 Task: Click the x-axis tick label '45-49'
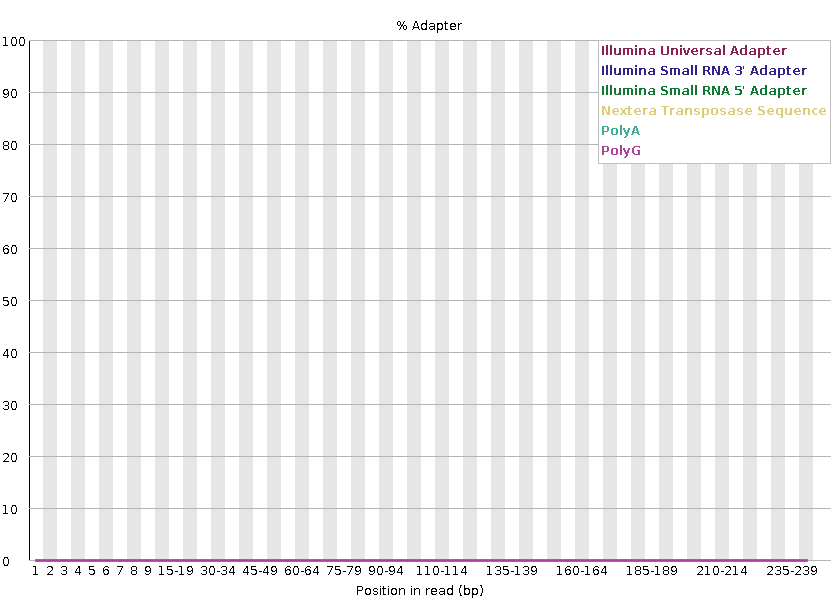[x=260, y=571]
